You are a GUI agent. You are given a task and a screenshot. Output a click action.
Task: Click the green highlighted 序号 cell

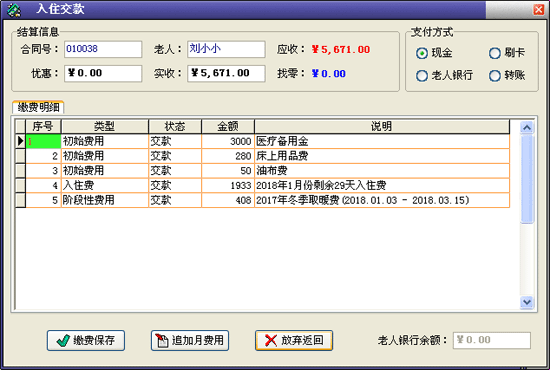pos(43,141)
